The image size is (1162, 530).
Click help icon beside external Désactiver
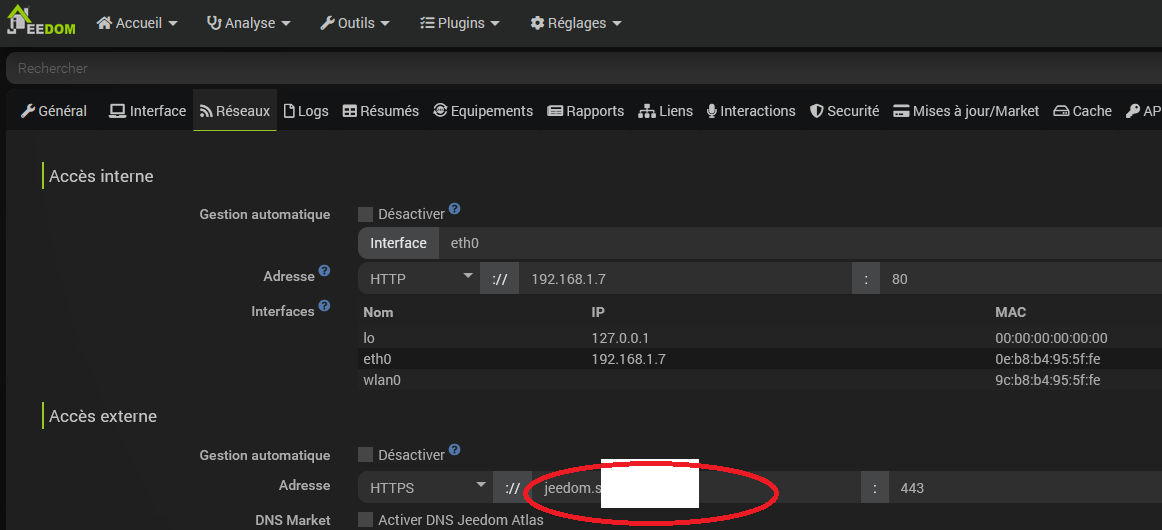click(x=455, y=449)
